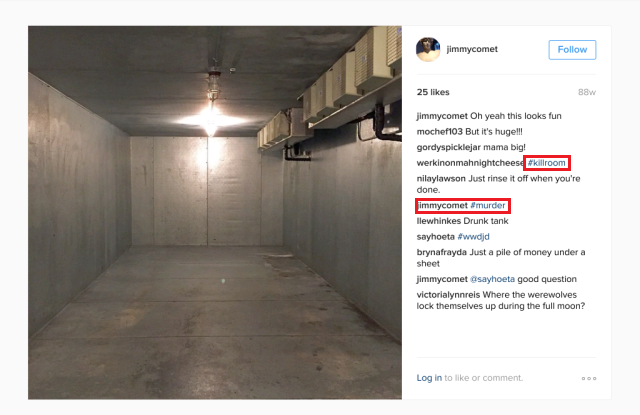Open the jimmycomet username in the header

472,49
